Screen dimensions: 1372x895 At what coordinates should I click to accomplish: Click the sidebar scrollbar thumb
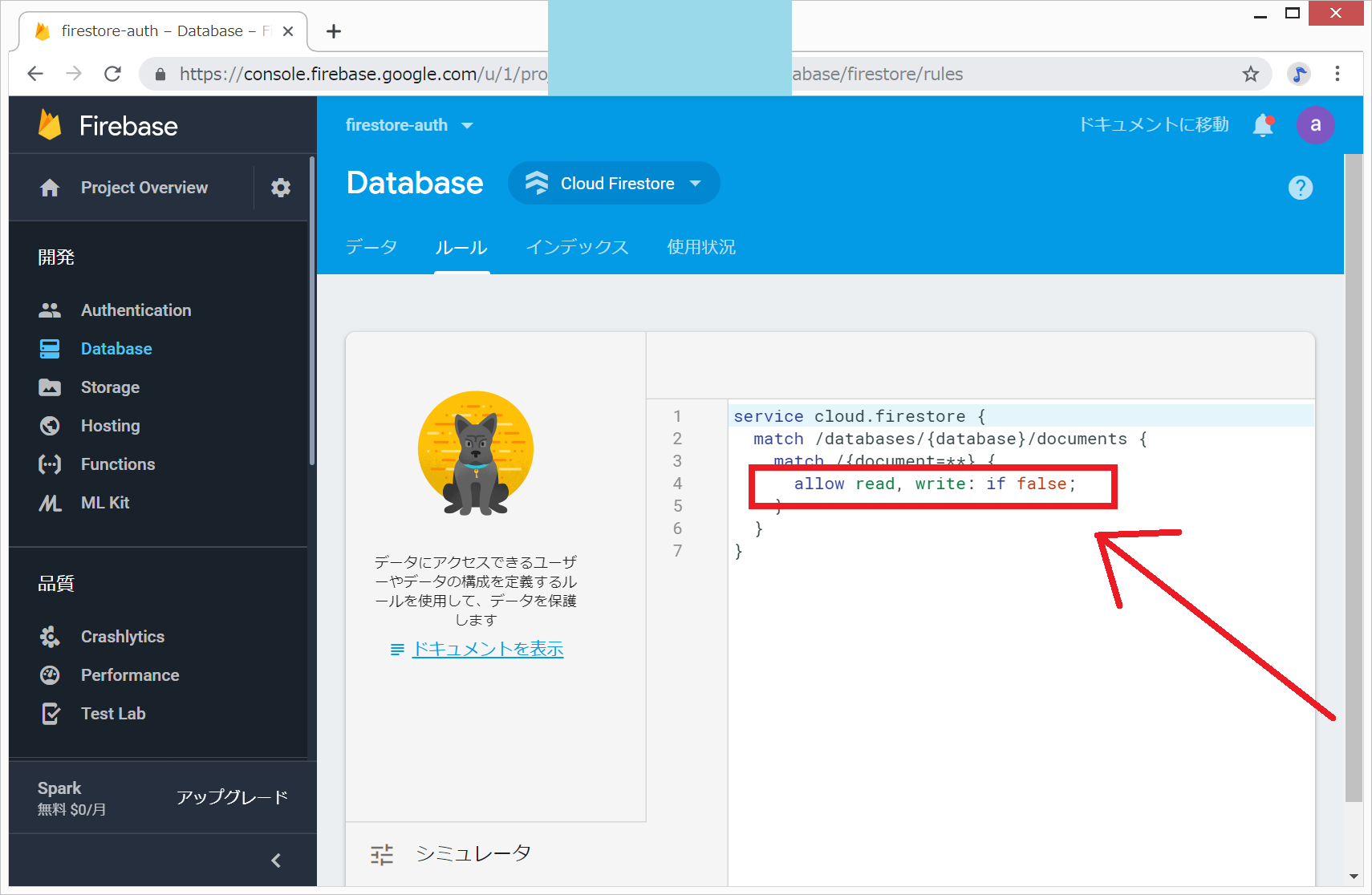tap(311, 311)
